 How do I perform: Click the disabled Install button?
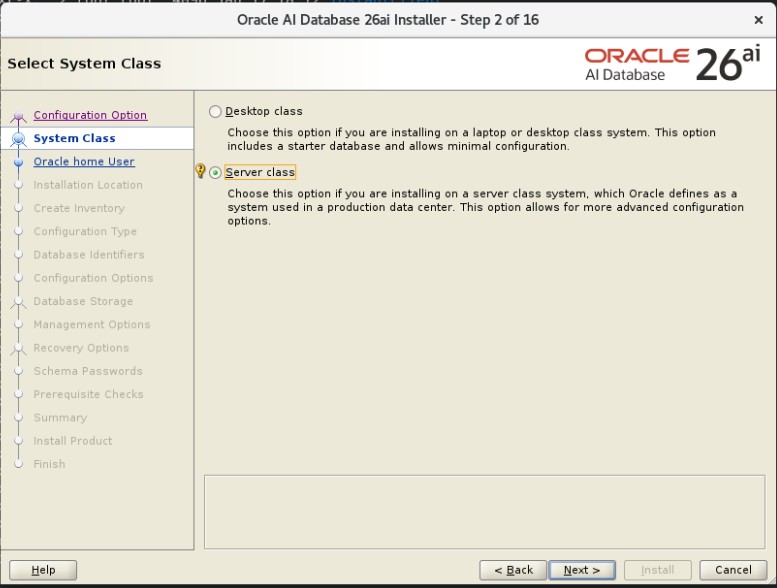click(658, 570)
